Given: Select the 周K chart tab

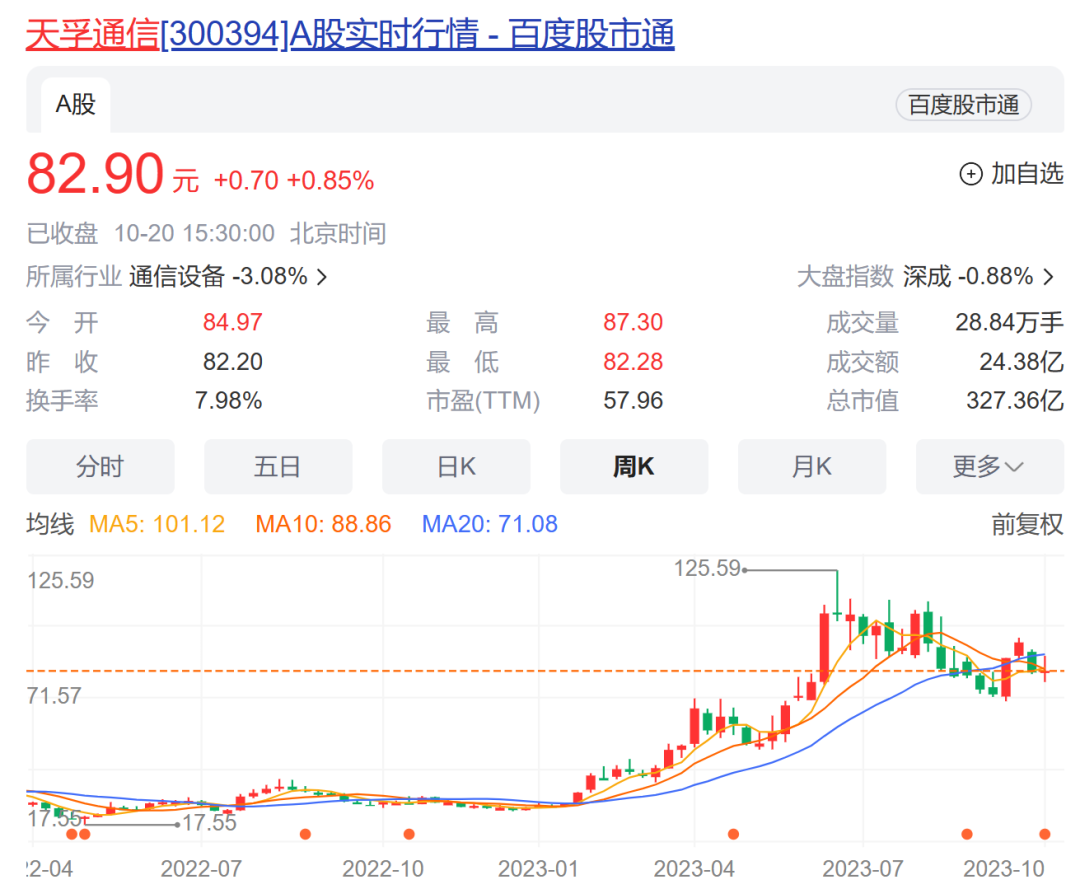Looking at the screenshot, I should [x=634, y=467].
